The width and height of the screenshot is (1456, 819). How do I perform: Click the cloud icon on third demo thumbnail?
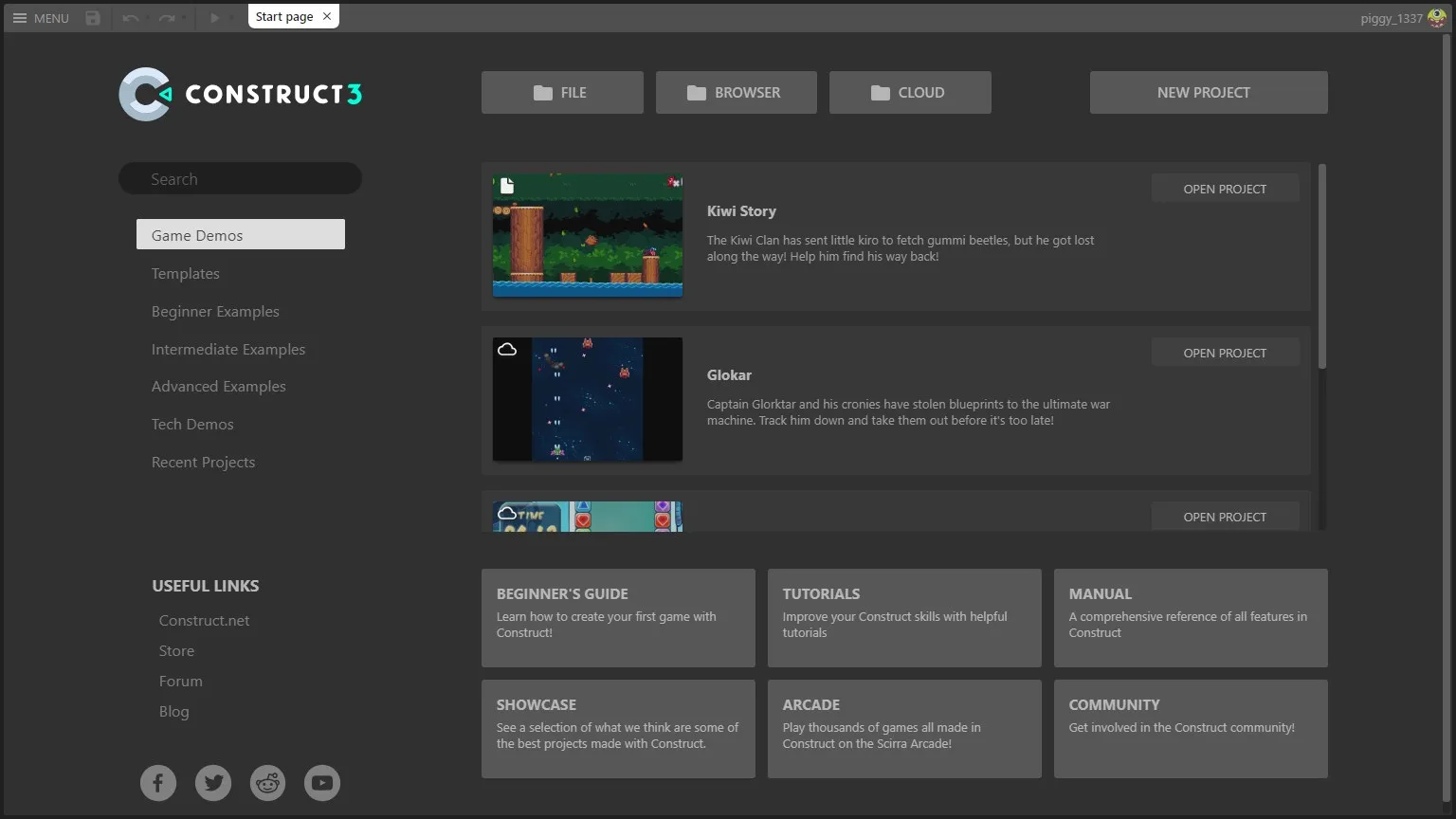[x=507, y=513]
